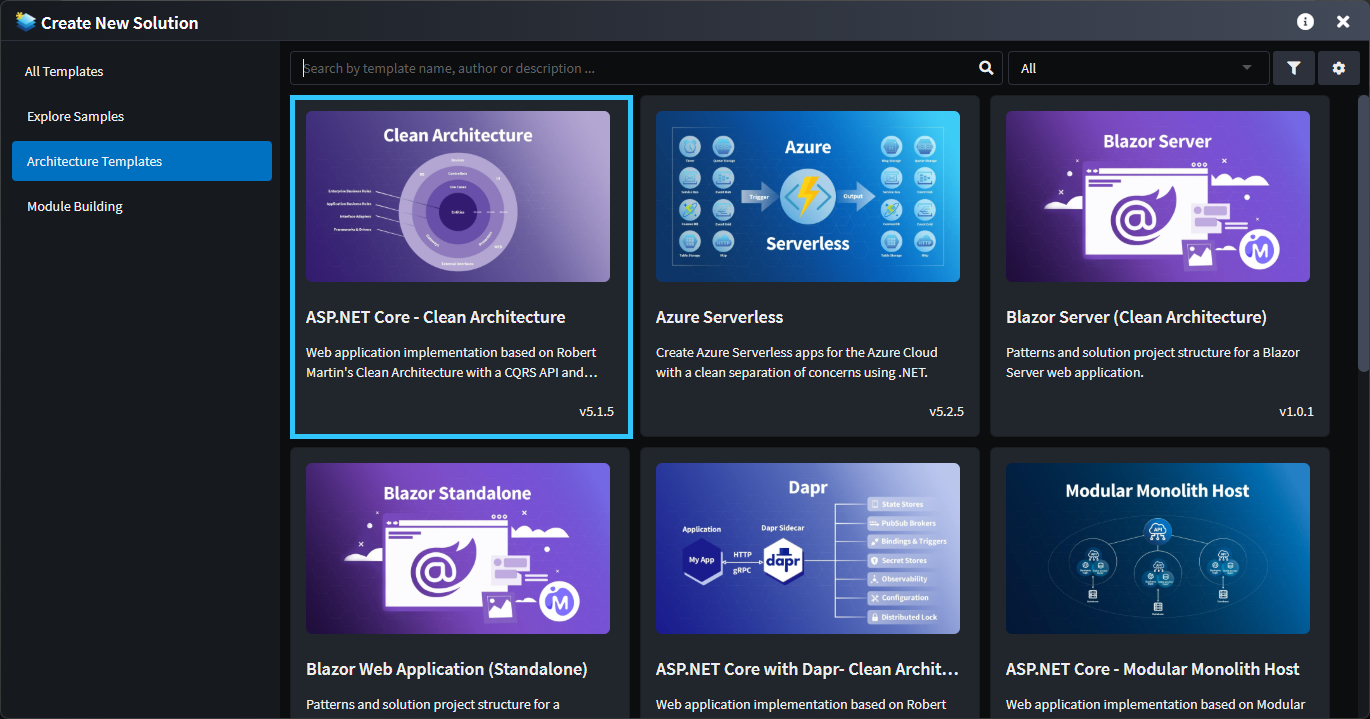This screenshot has width=1370, height=719.
Task: Expand the All category dropdown
Action: coord(1139,68)
